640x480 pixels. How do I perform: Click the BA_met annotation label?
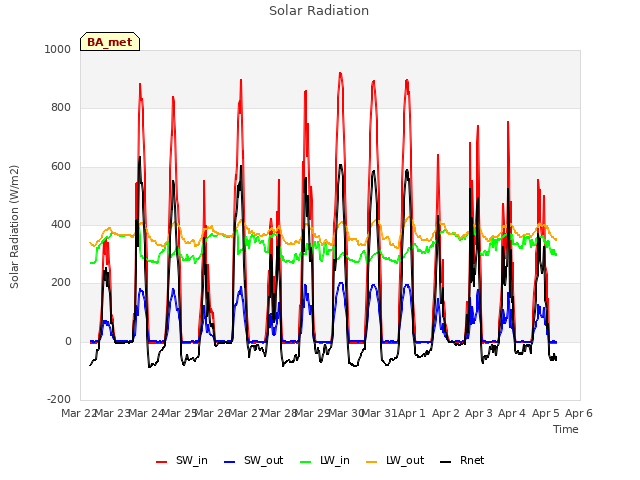coord(110,42)
